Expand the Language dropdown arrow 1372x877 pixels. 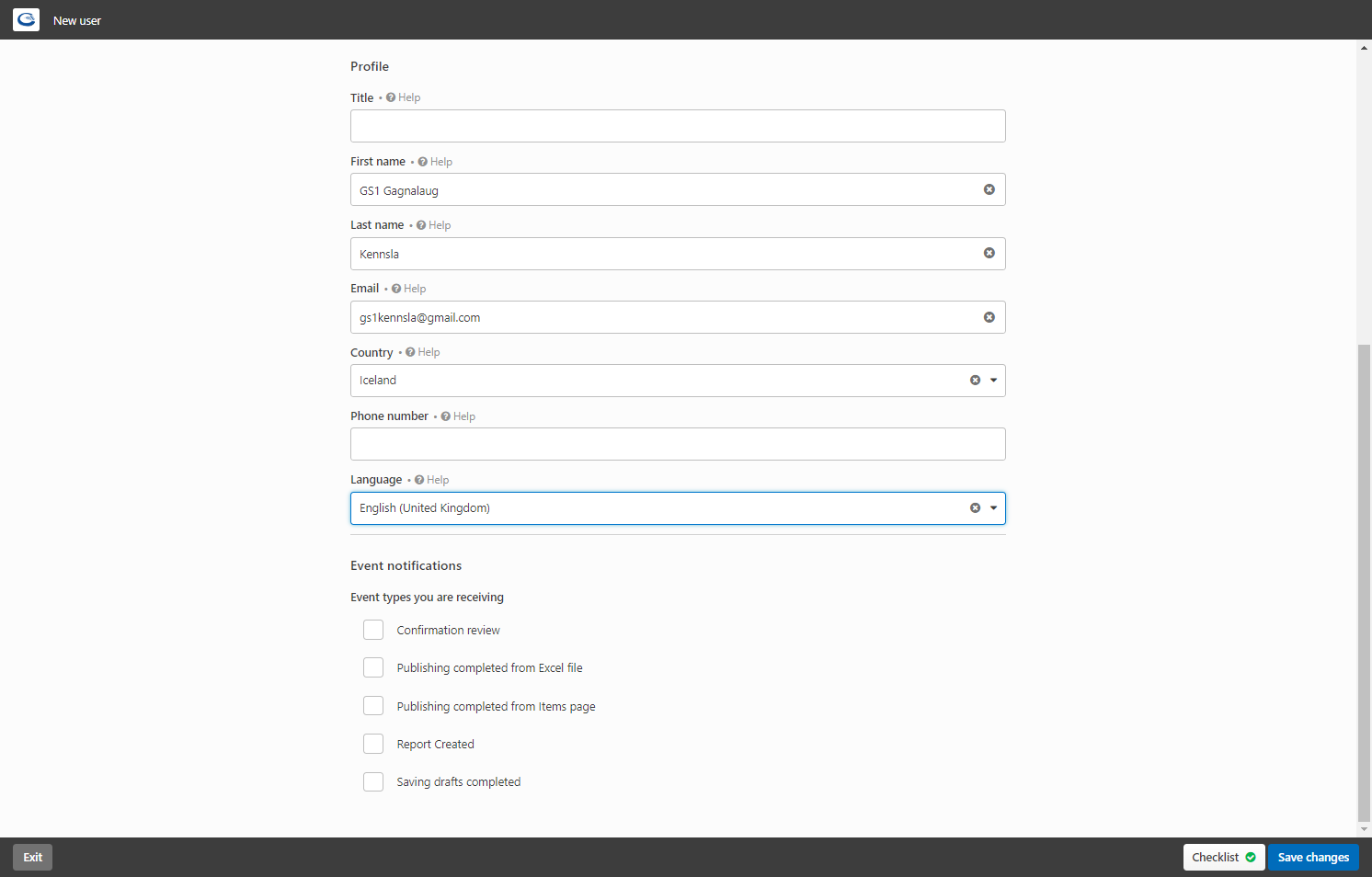coord(993,508)
